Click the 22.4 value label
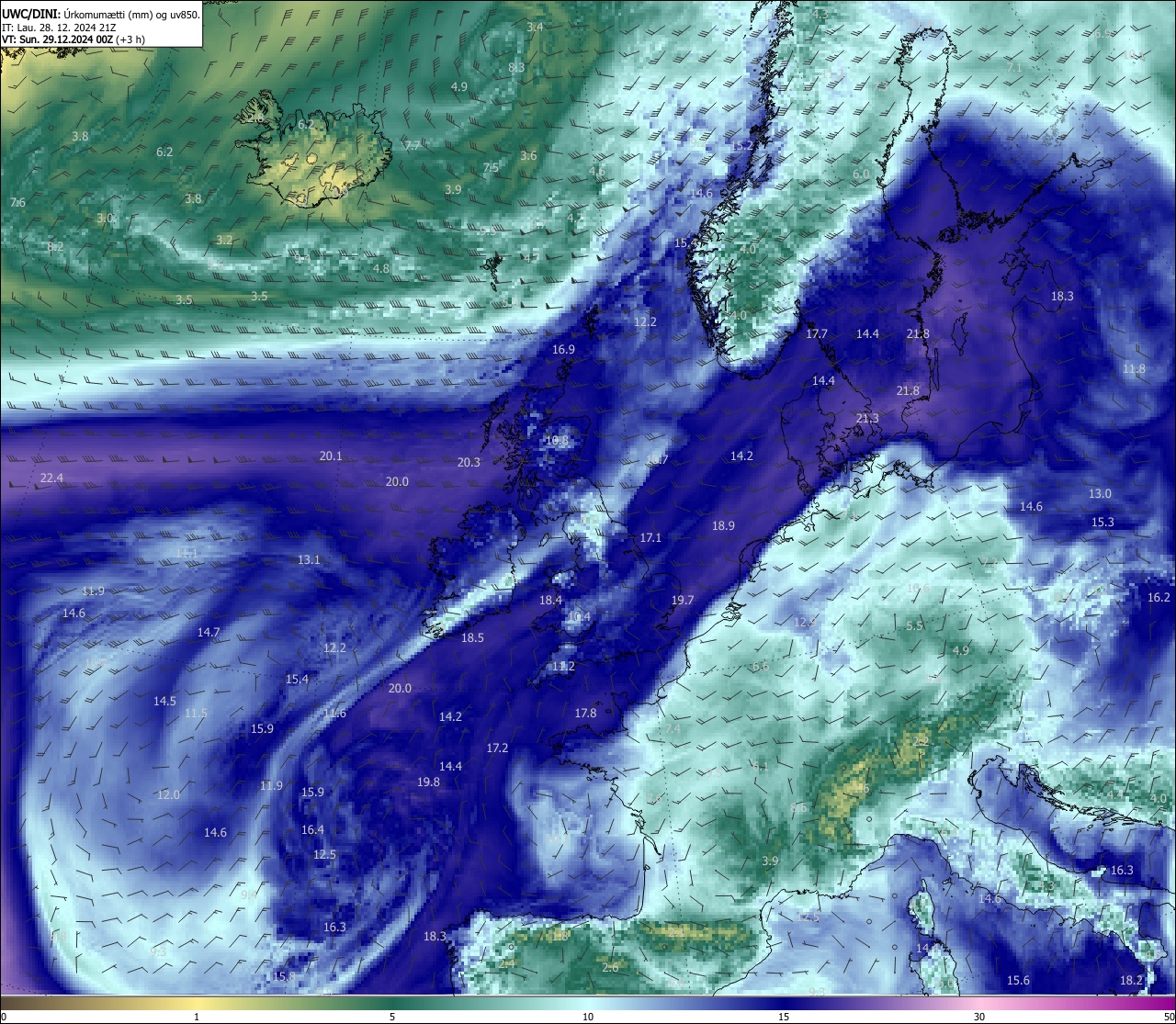The height and width of the screenshot is (1024, 1176). pyautogui.click(x=52, y=478)
